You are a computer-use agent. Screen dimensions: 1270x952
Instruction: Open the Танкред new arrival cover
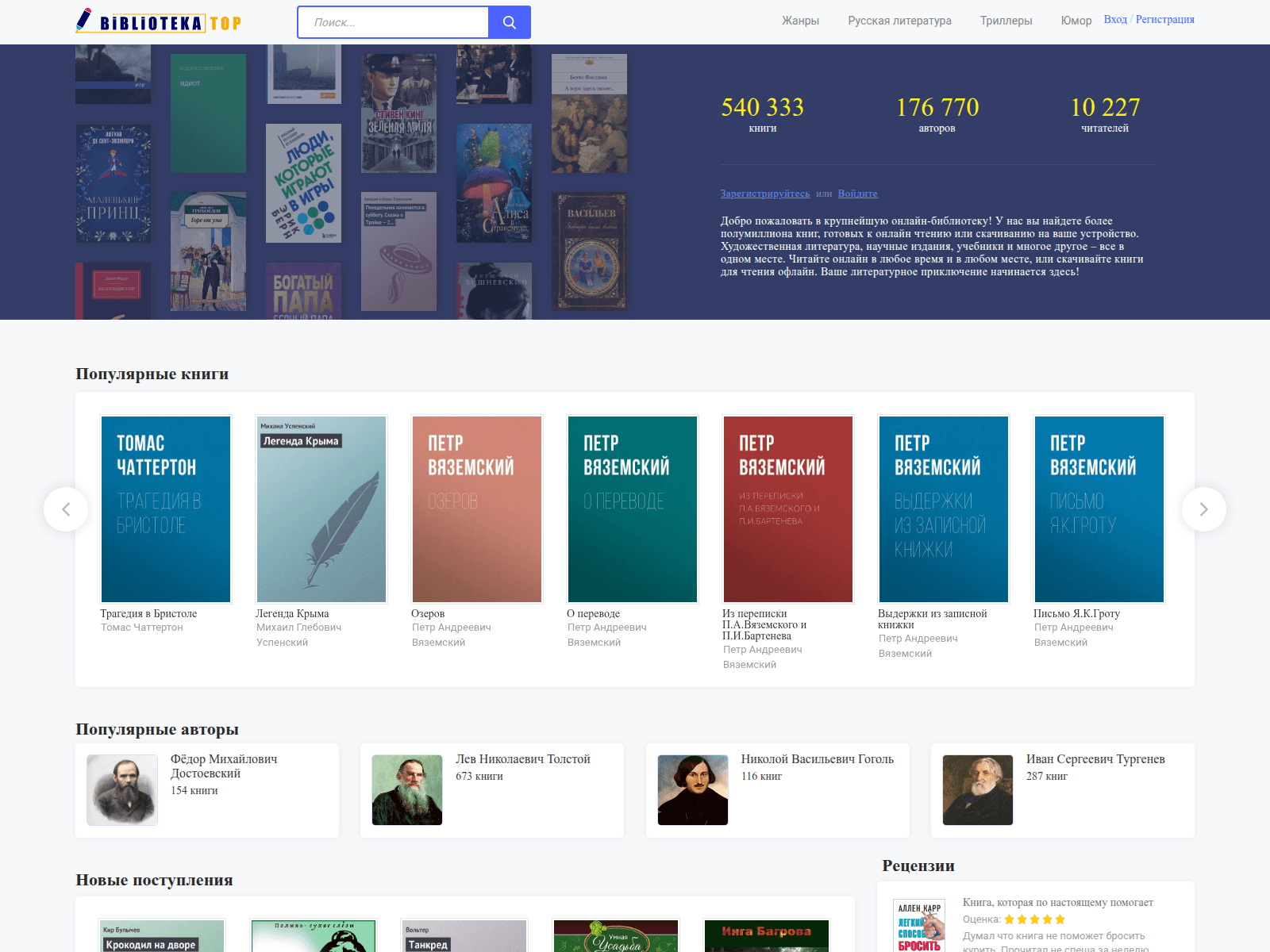coord(464,936)
